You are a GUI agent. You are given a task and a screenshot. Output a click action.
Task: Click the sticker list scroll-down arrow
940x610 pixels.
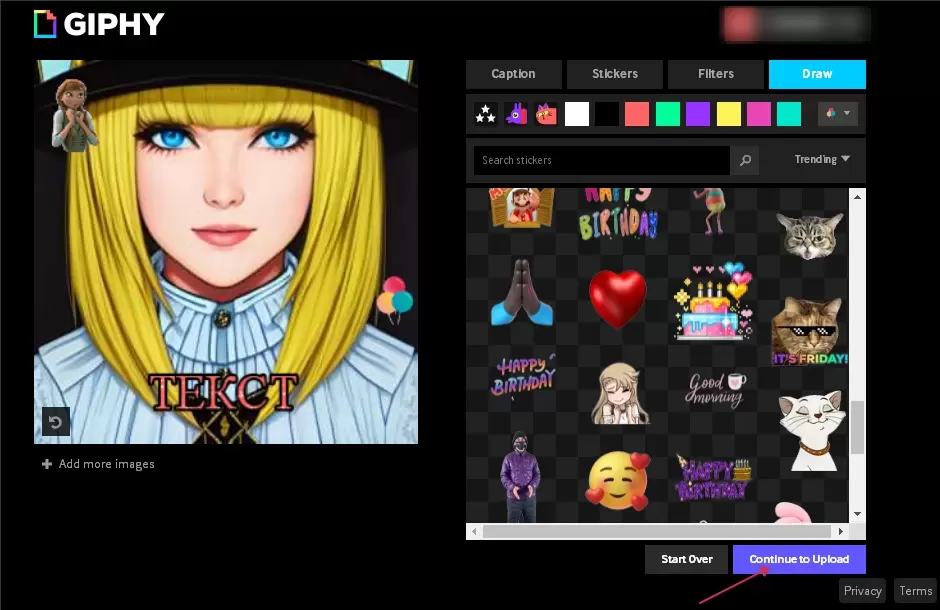pyautogui.click(x=857, y=514)
